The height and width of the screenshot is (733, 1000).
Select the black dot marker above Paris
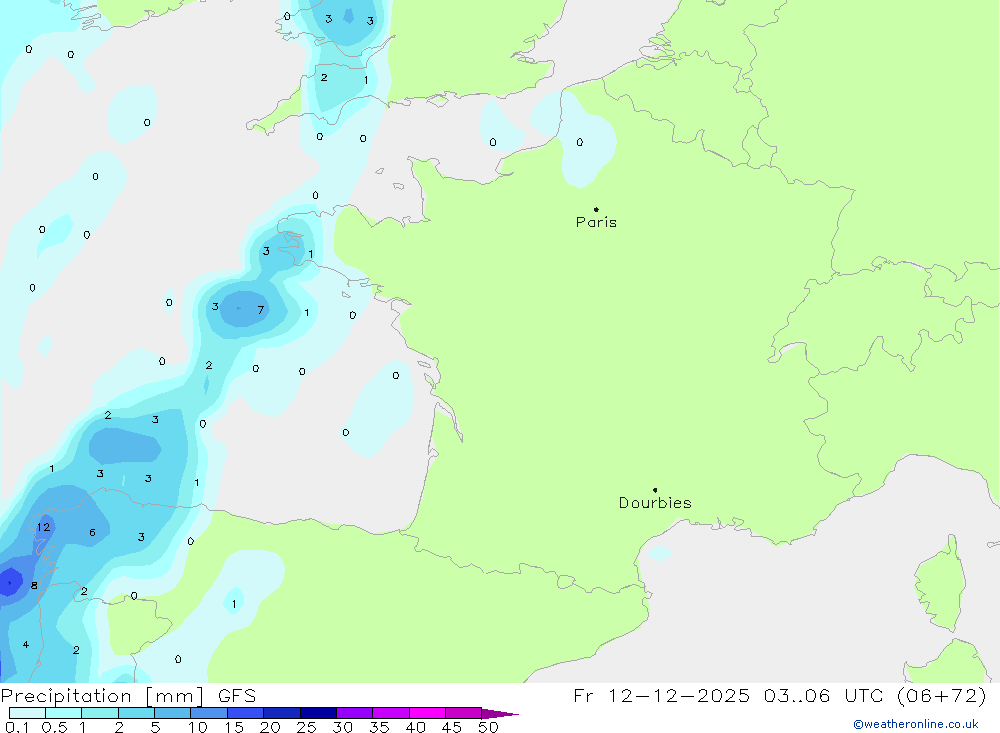point(596,209)
